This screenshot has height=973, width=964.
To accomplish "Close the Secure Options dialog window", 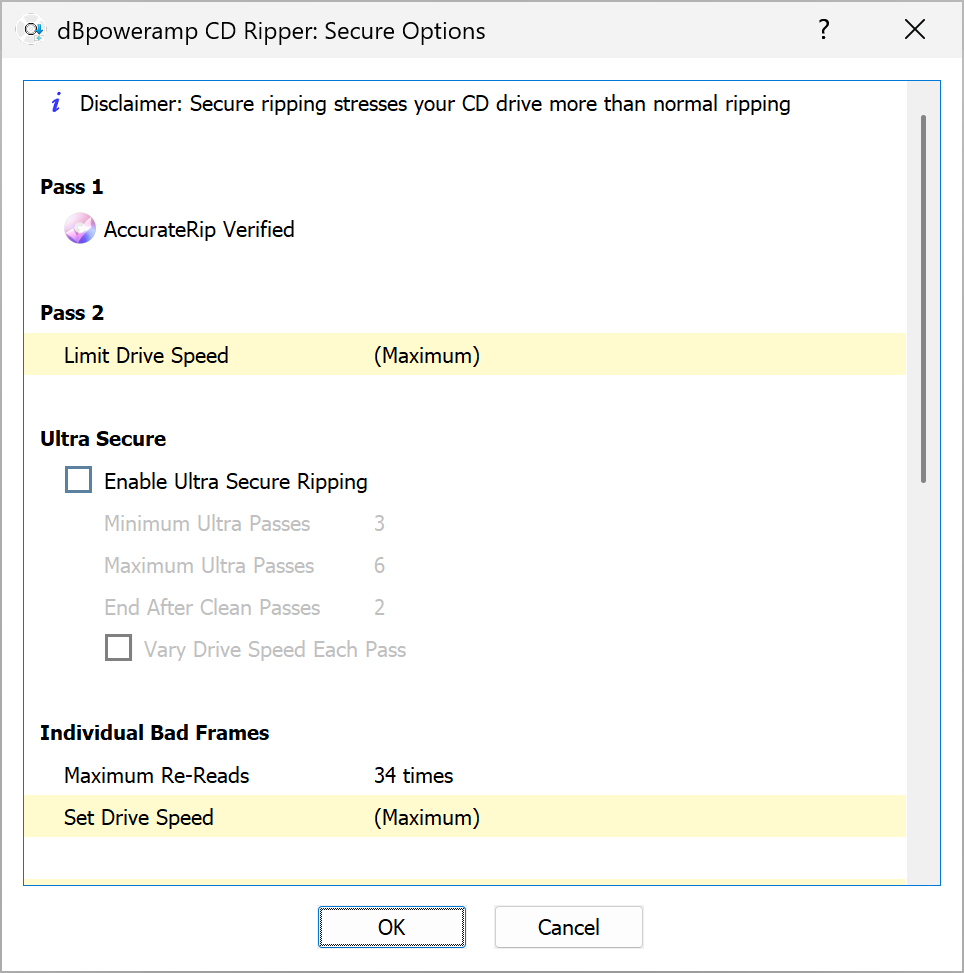I will tap(914, 30).
